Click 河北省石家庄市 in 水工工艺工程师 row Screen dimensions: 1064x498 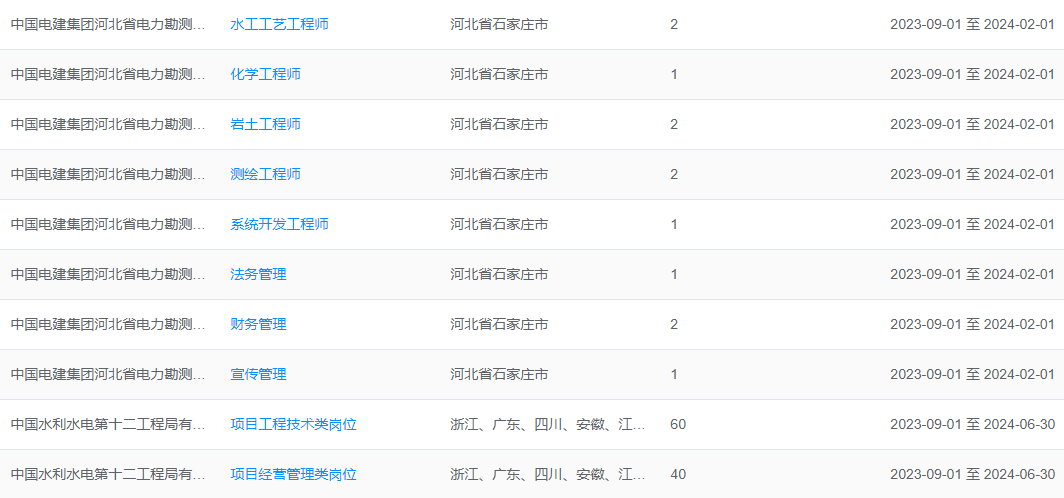pos(499,24)
